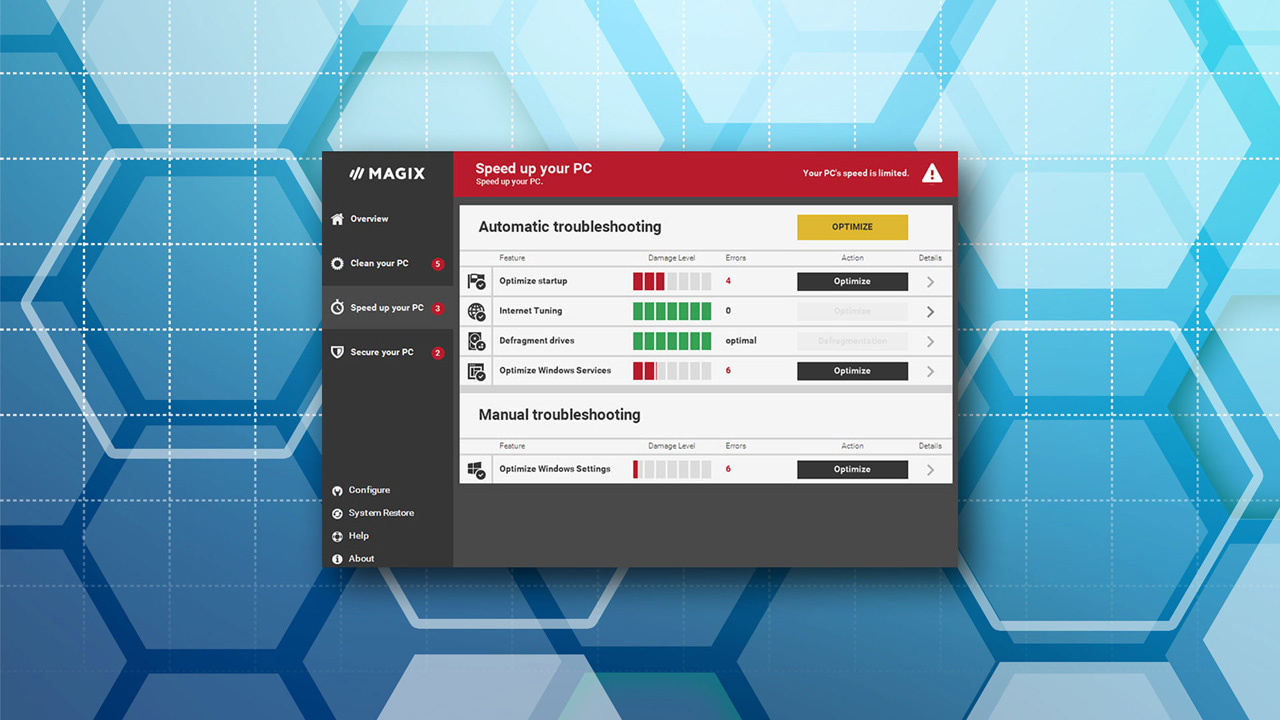Expand details chevron for Optimize Windows Services
Image resolution: width=1280 pixels, height=720 pixels.
(x=930, y=372)
